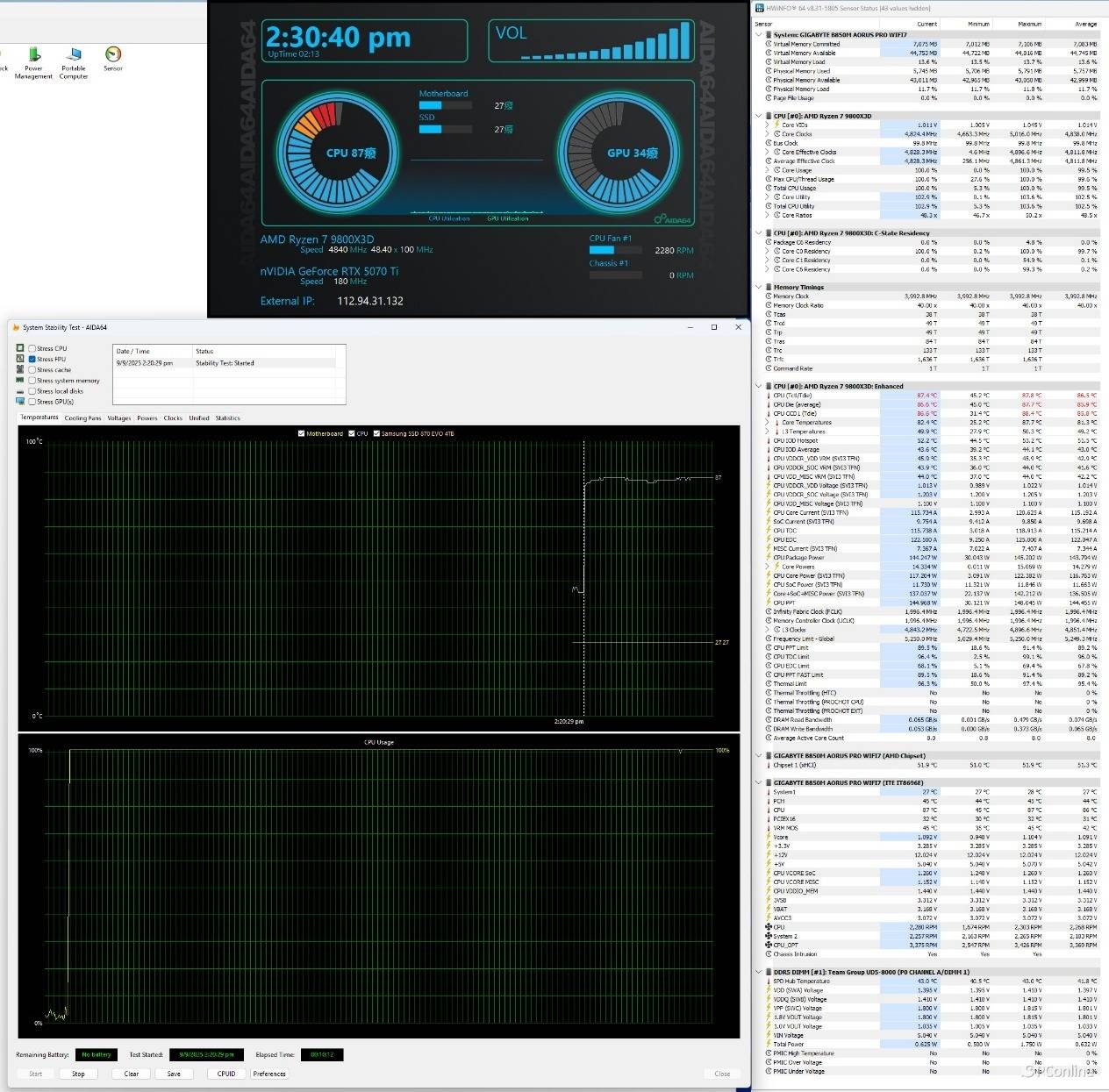Click the Stress CPU chip icon
This screenshot has height=1092, width=1109.
click(20, 348)
